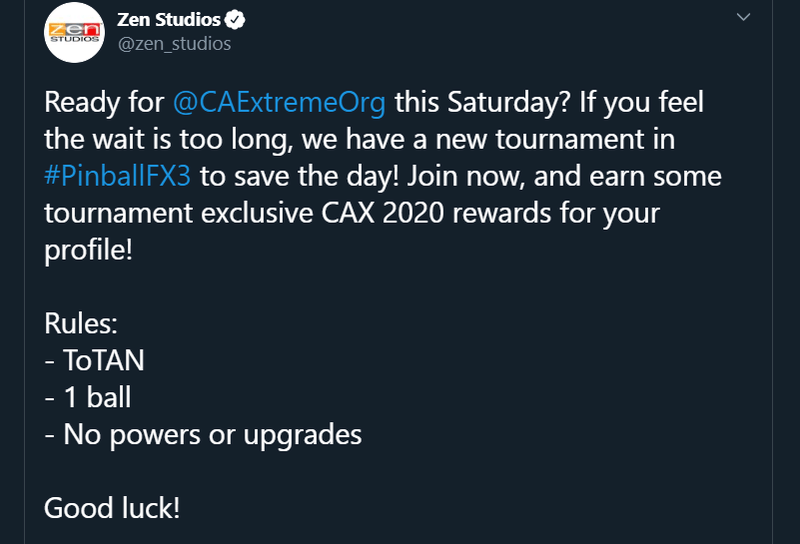
Task: Open the @zen_studios handle link
Action: 174,44
